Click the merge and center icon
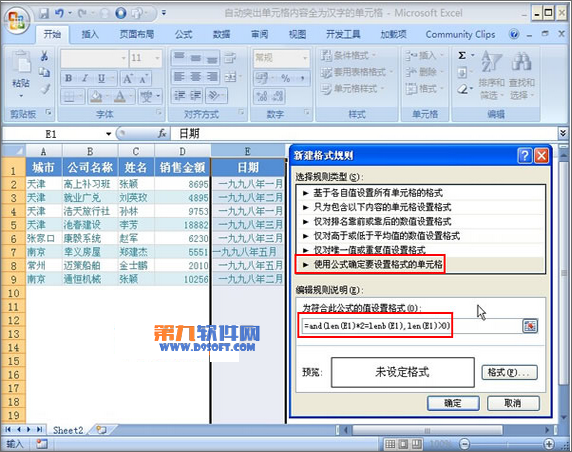Viewport: 572px width, 452px height. tap(230, 77)
